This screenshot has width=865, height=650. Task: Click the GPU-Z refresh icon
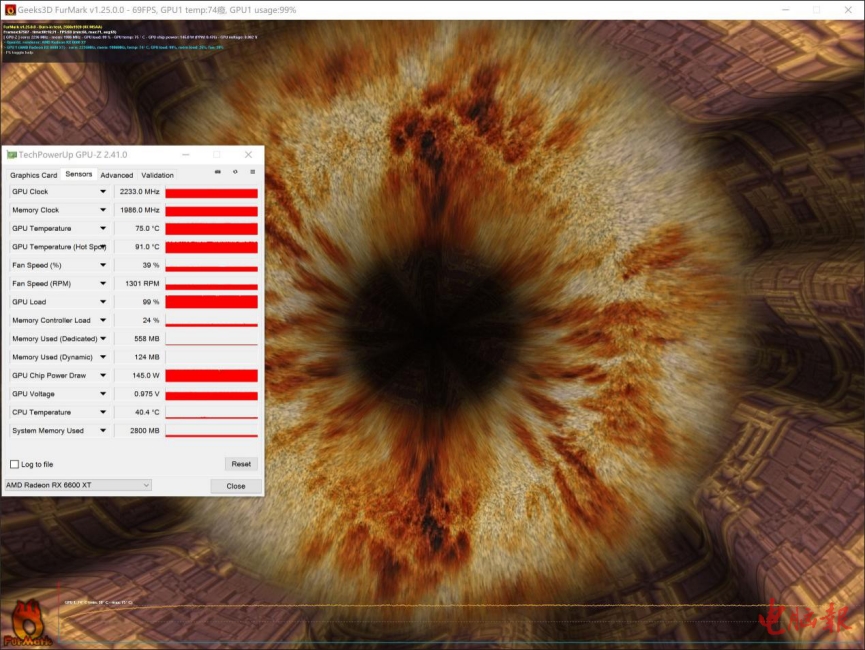235,172
